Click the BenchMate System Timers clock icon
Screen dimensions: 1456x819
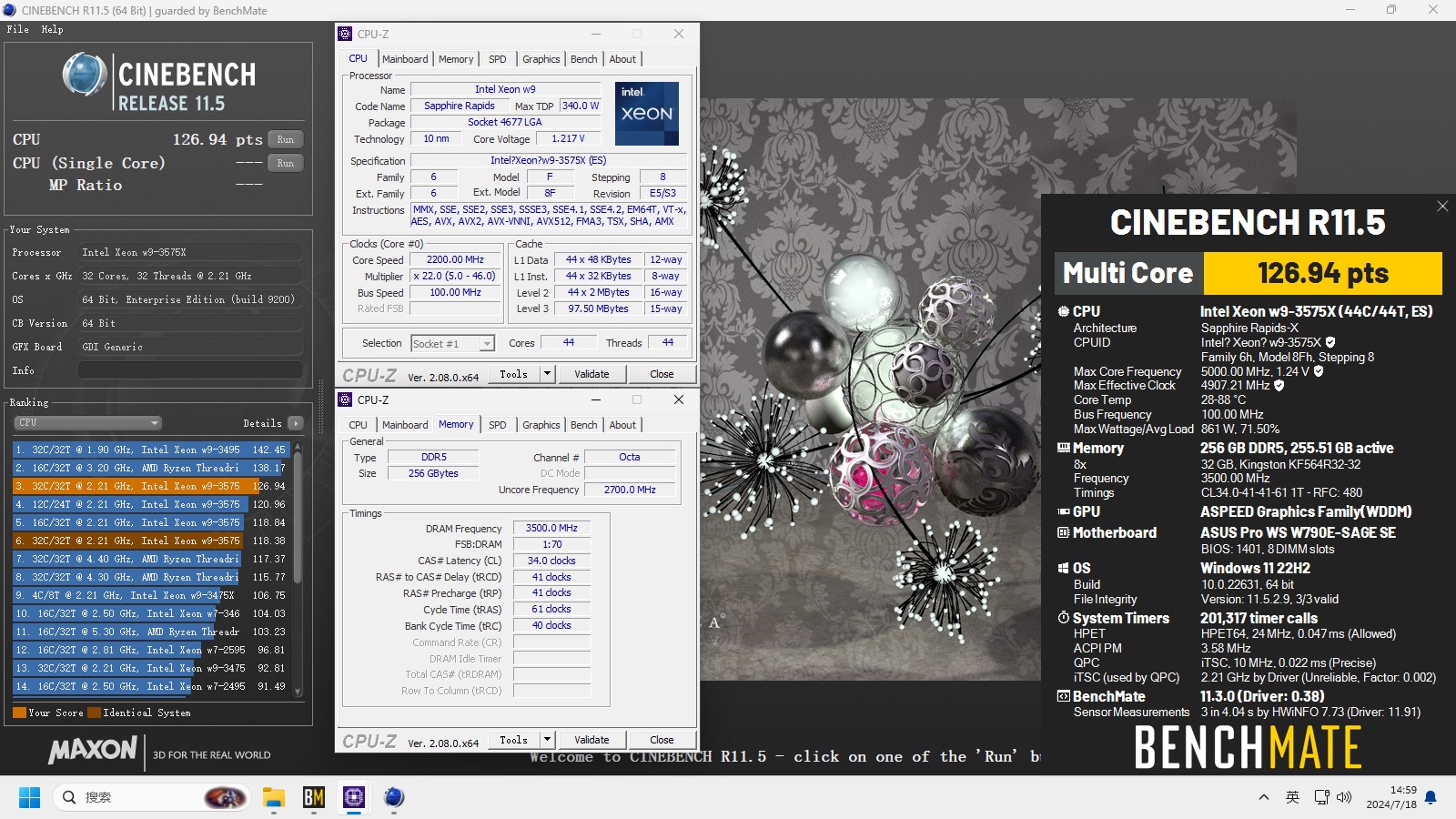[x=1063, y=618]
